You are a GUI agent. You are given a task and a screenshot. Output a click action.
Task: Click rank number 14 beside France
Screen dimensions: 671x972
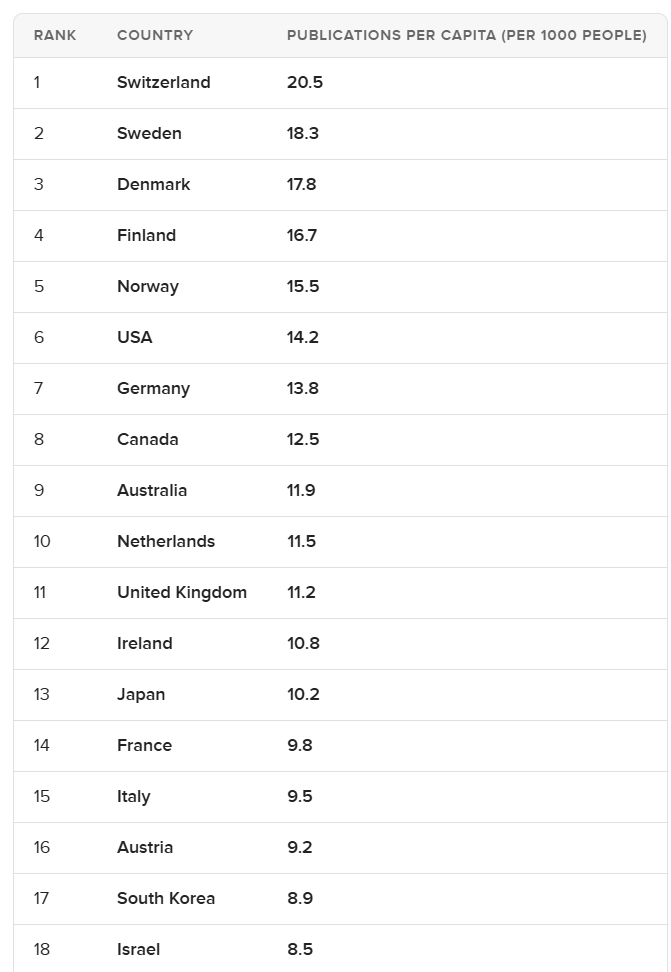pos(41,745)
